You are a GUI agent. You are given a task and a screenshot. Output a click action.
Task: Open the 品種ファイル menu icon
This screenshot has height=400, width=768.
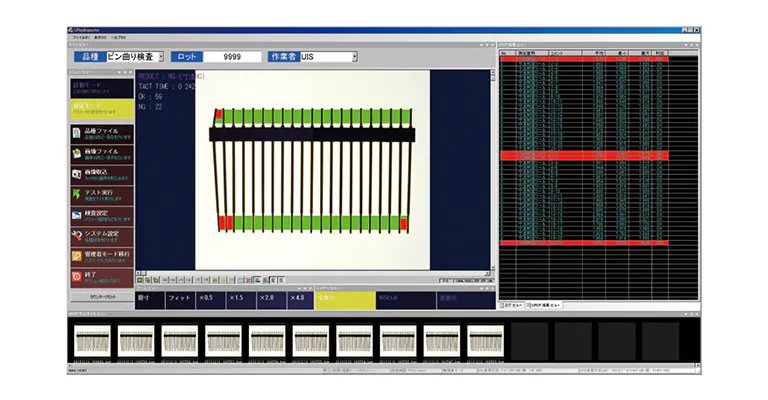tap(78, 133)
